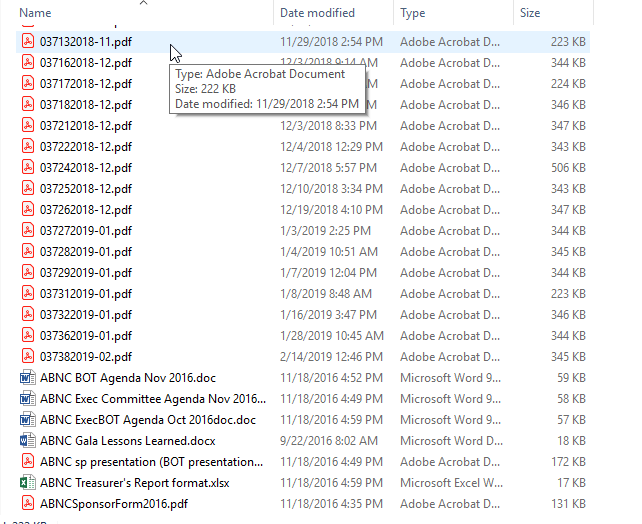This screenshot has height=524, width=642.
Task: Click PDF icon of 037382019-02.pdf
Action: (27, 357)
